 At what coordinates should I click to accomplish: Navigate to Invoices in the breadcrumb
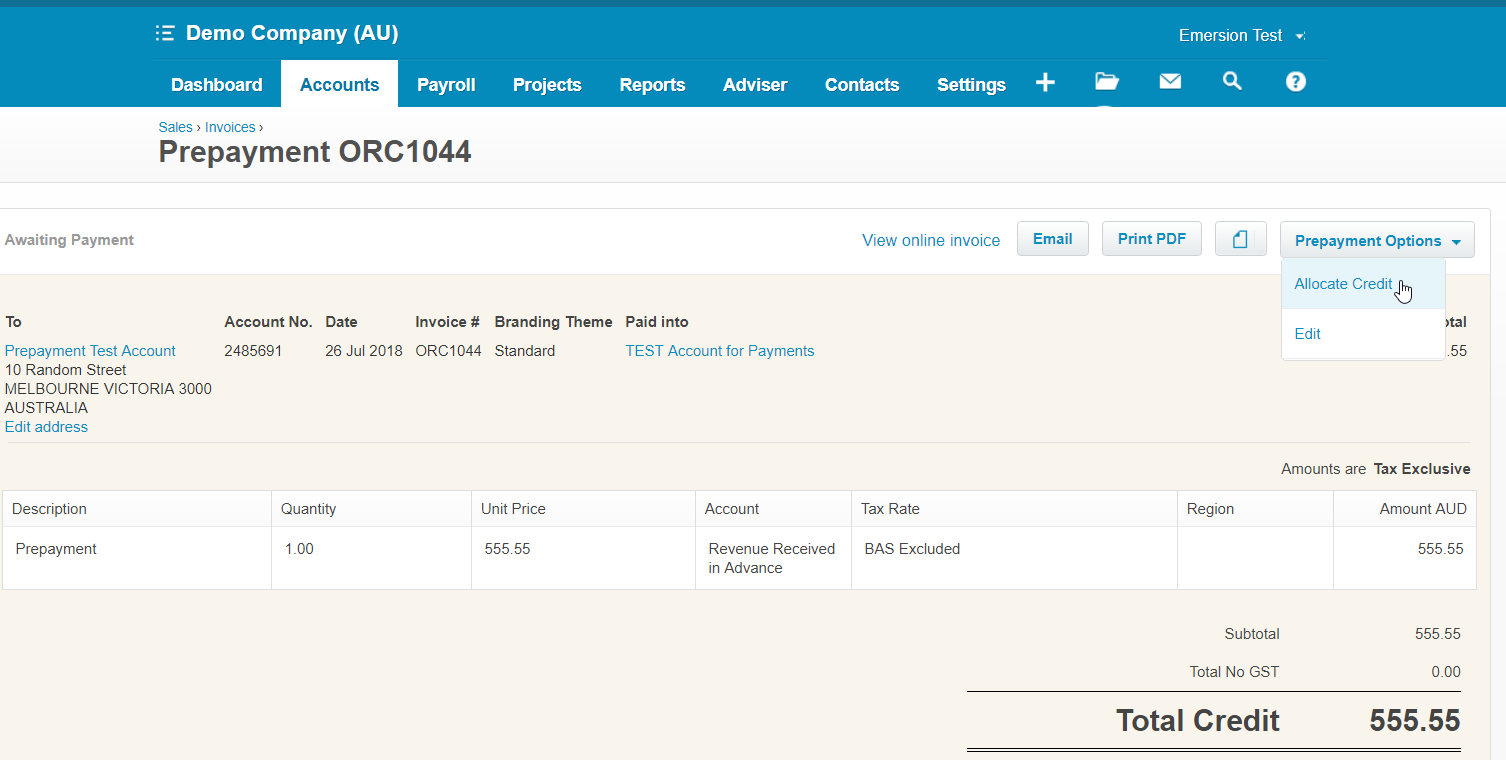(x=230, y=127)
